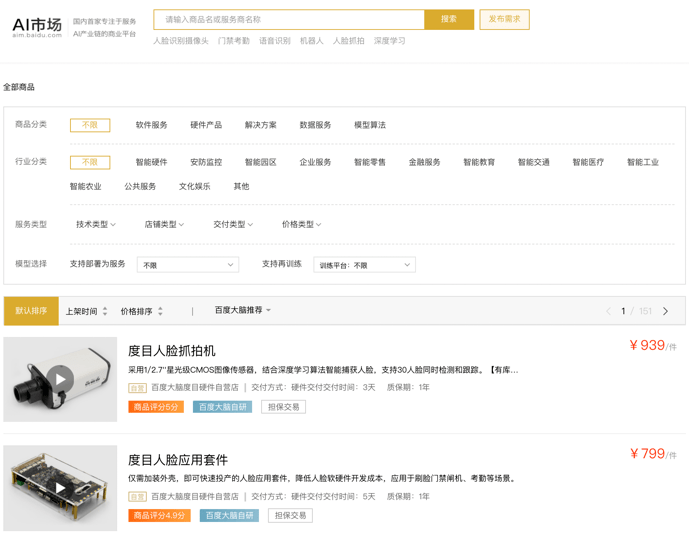Viewport: 689px width, 541px height.
Task: Open 度目人脸抓拍机 product title
Action: (x=171, y=351)
